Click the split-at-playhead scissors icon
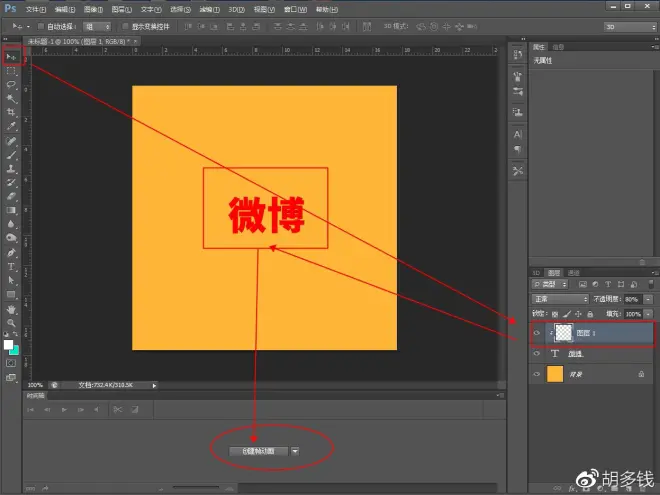 tap(117, 410)
